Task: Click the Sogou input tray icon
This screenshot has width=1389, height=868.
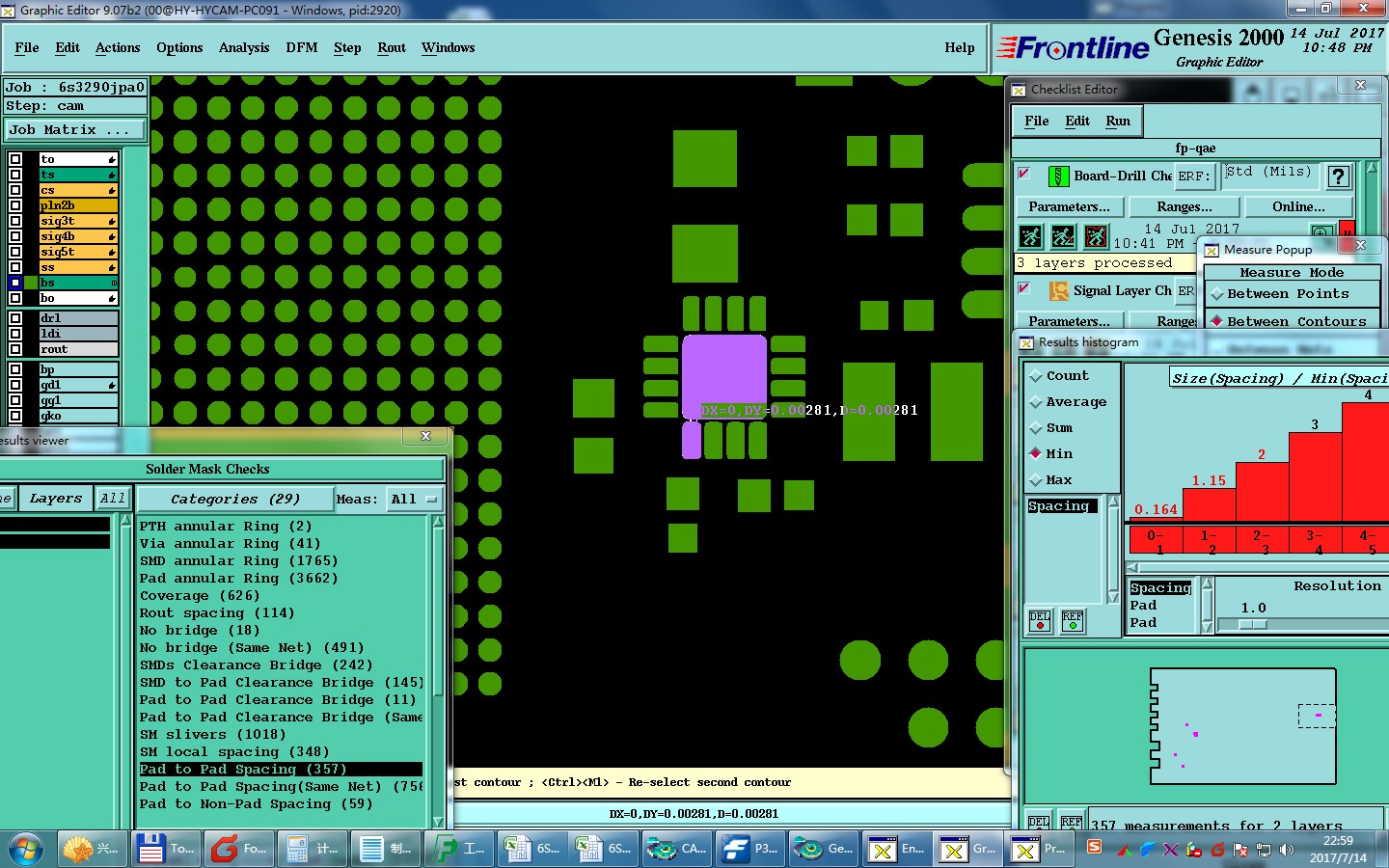Action: pyautogui.click(x=1094, y=847)
